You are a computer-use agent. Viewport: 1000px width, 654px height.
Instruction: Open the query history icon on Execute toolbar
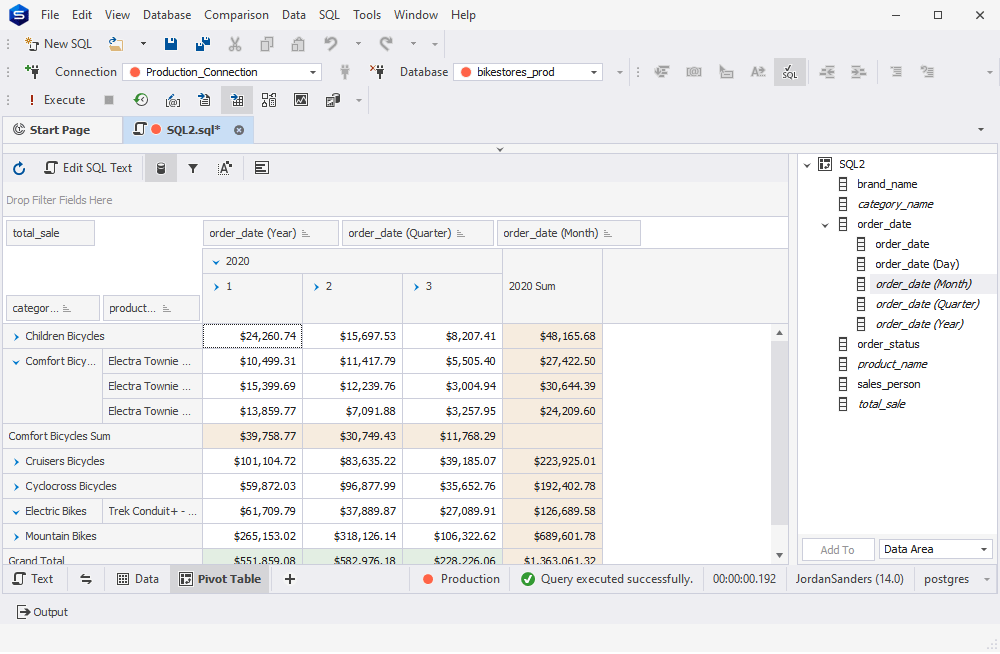pyautogui.click(x=141, y=100)
